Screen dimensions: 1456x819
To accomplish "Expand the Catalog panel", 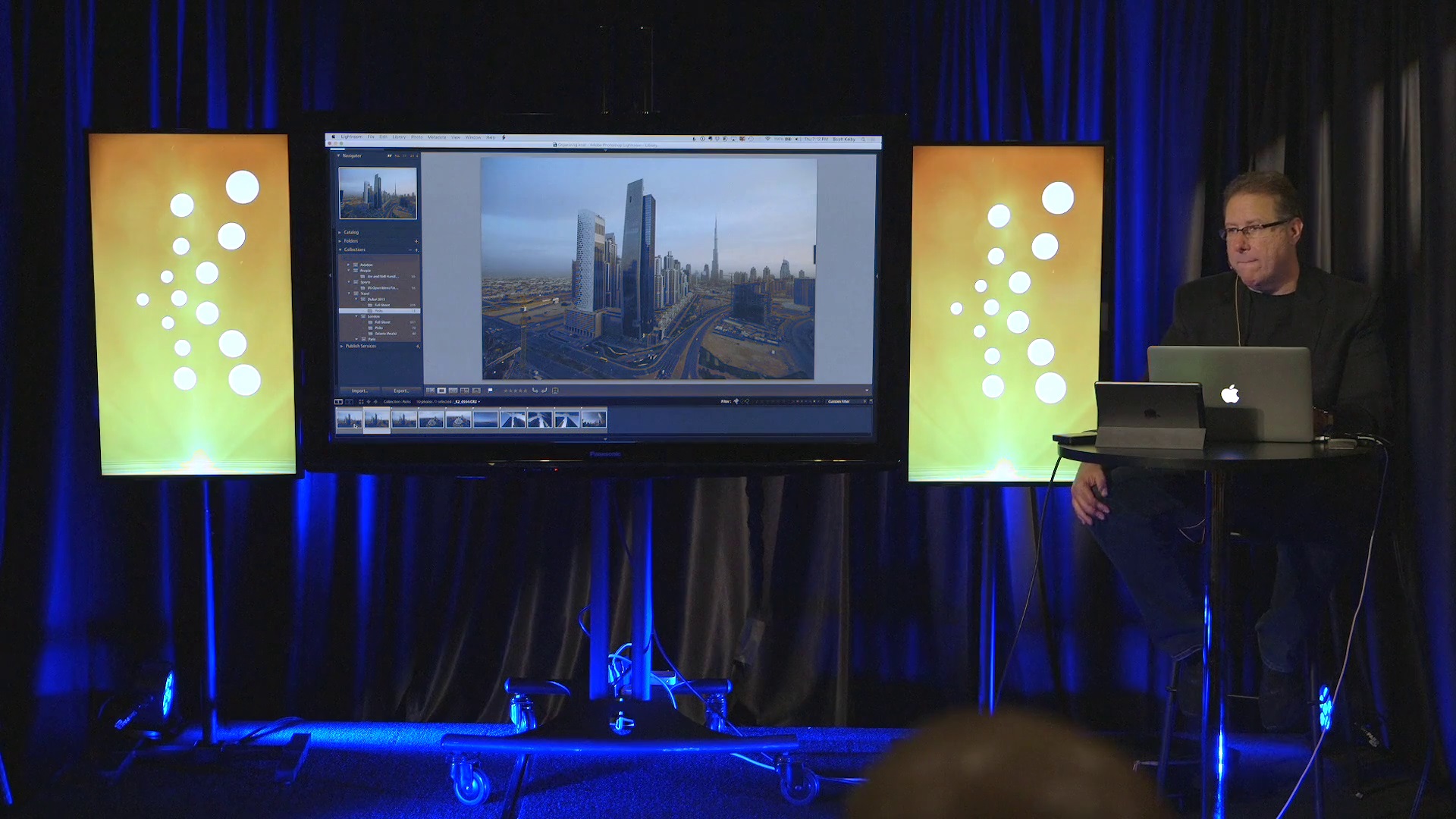I will pyautogui.click(x=340, y=233).
